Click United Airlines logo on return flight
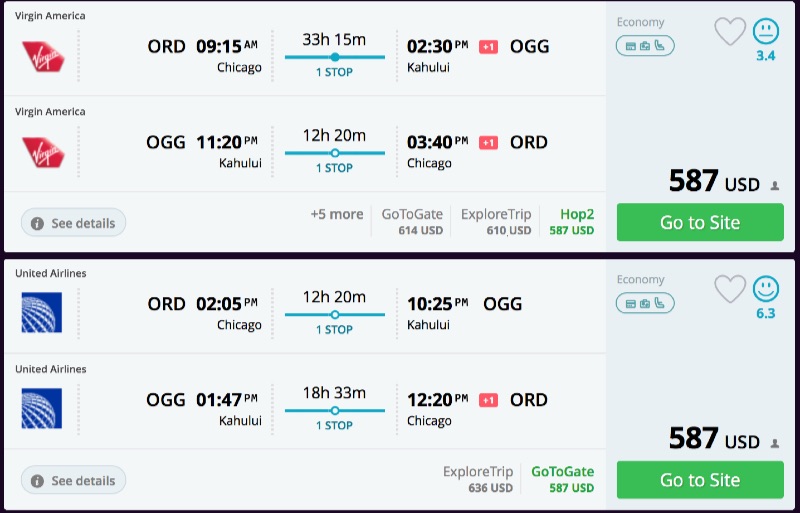 click(42, 409)
